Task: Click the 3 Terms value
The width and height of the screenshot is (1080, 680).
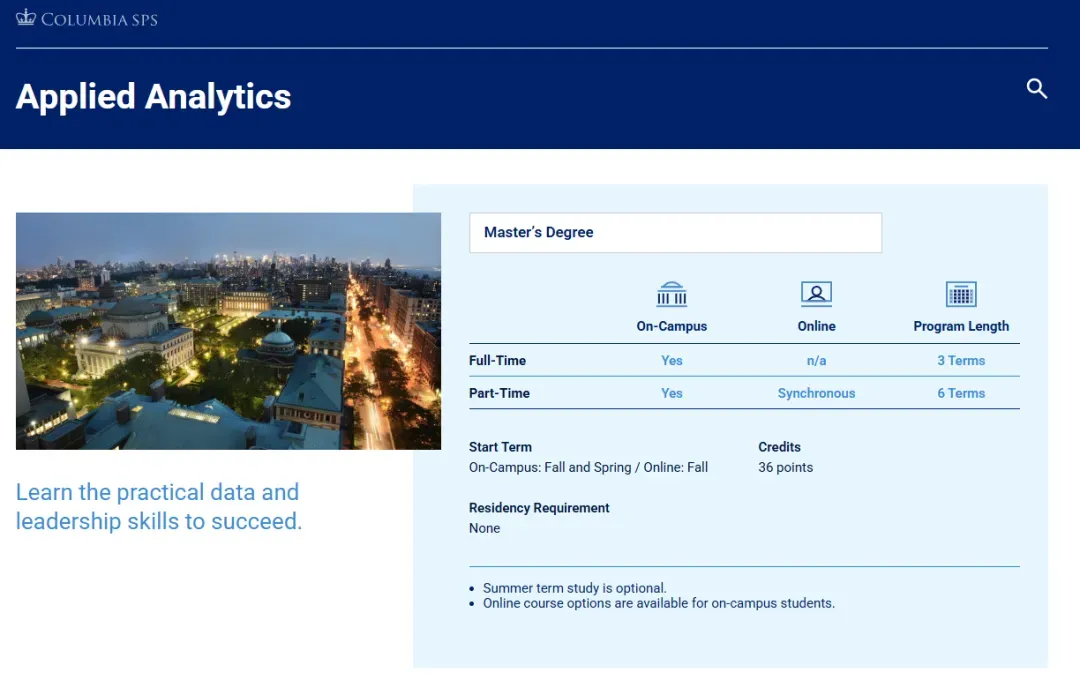Action: [x=961, y=360]
